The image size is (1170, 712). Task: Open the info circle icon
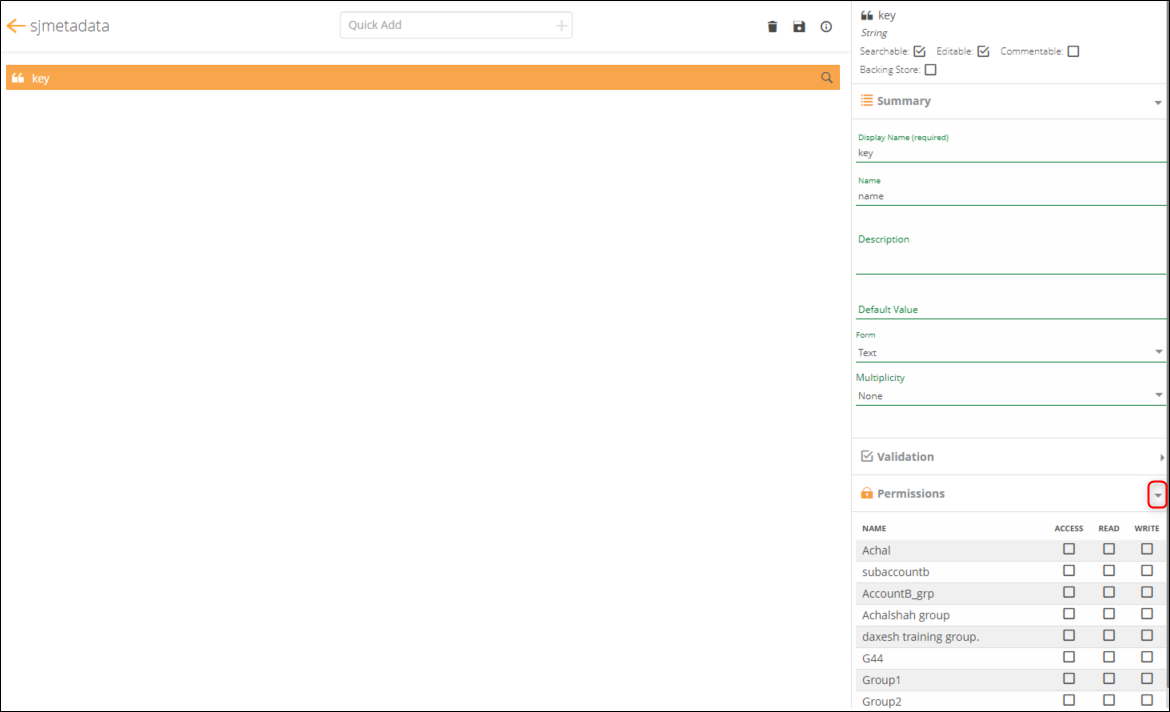[x=826, y=27]
